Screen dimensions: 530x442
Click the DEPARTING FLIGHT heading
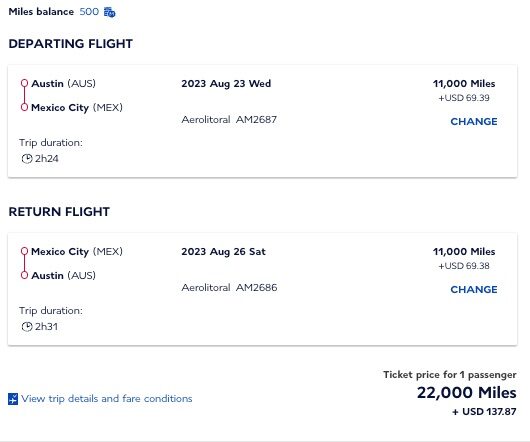coord(71,44)
